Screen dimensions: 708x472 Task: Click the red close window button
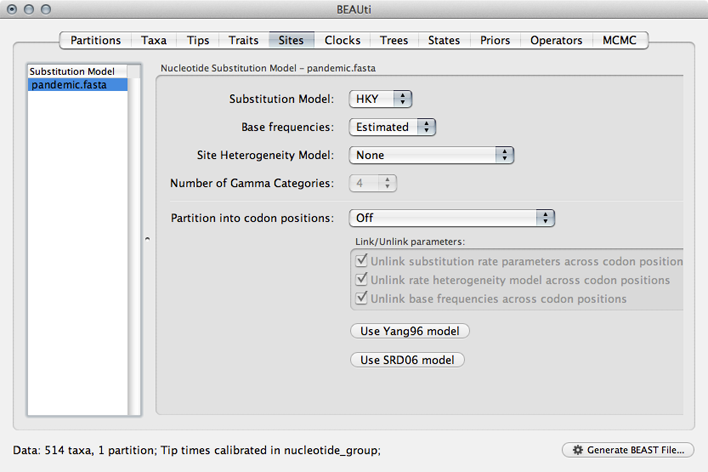[x=13, y=9]
